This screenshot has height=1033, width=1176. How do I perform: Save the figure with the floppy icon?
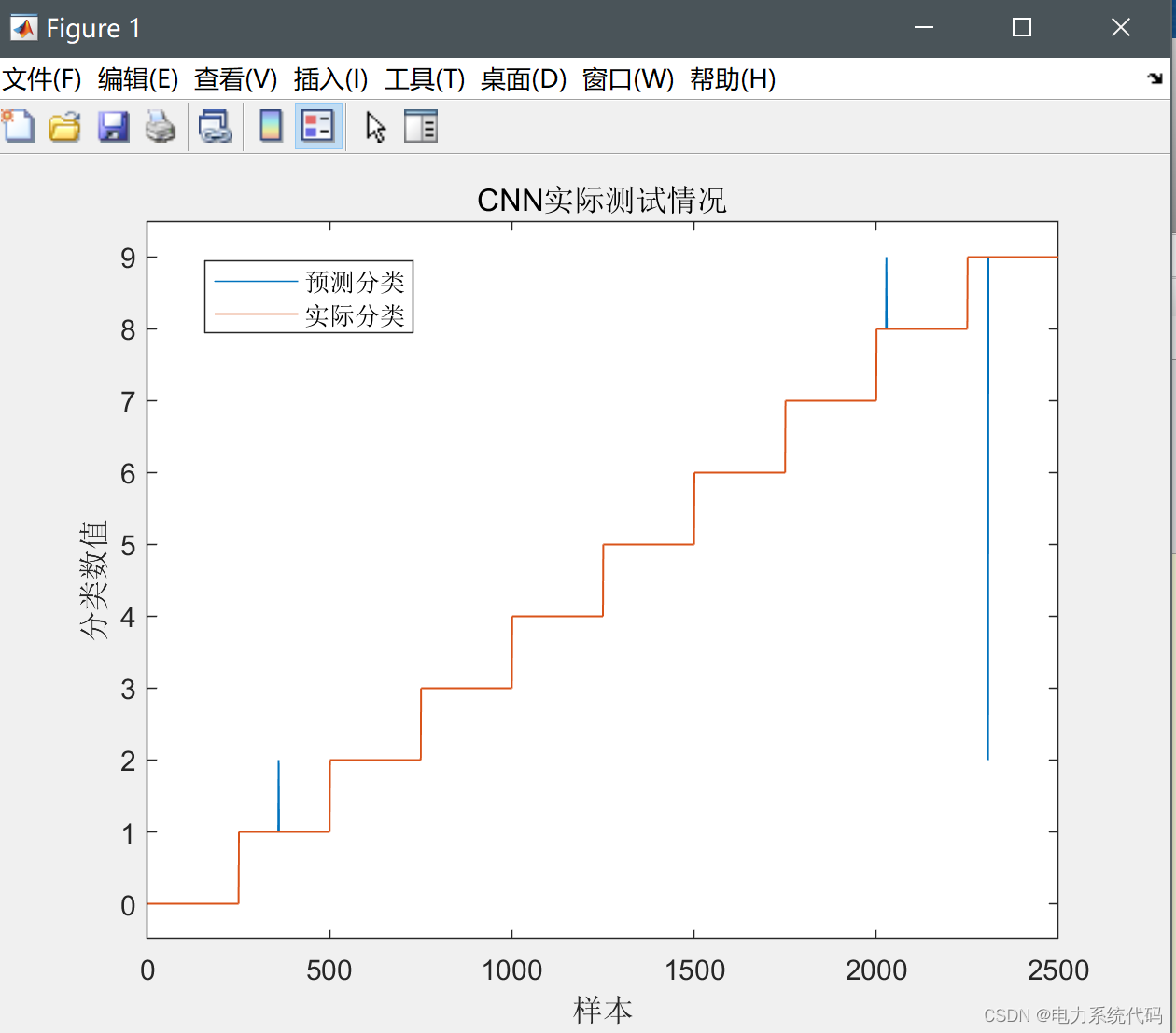(113, 126)
